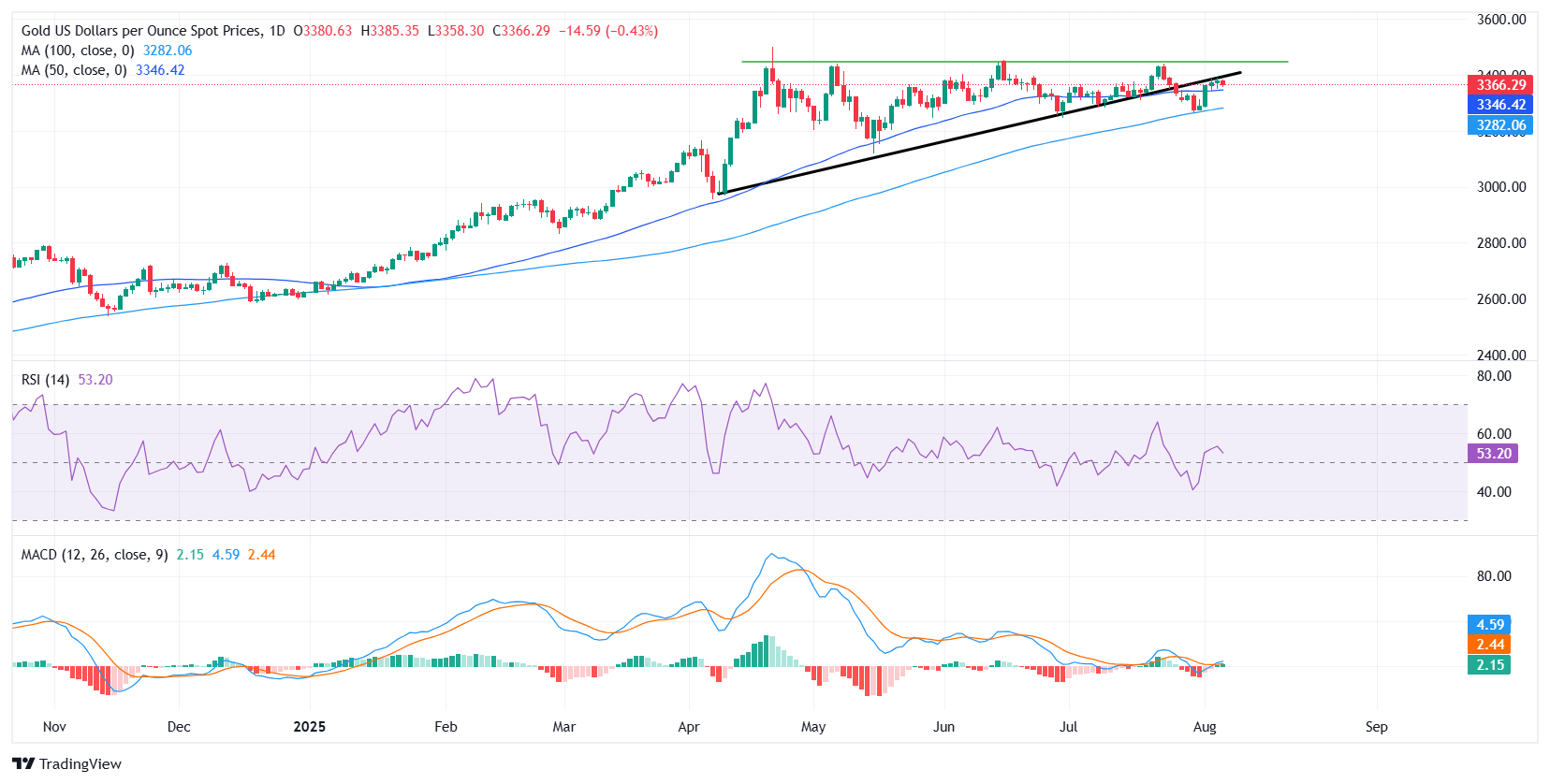Click the RSI value tag 53.20

coord(1493,454)
